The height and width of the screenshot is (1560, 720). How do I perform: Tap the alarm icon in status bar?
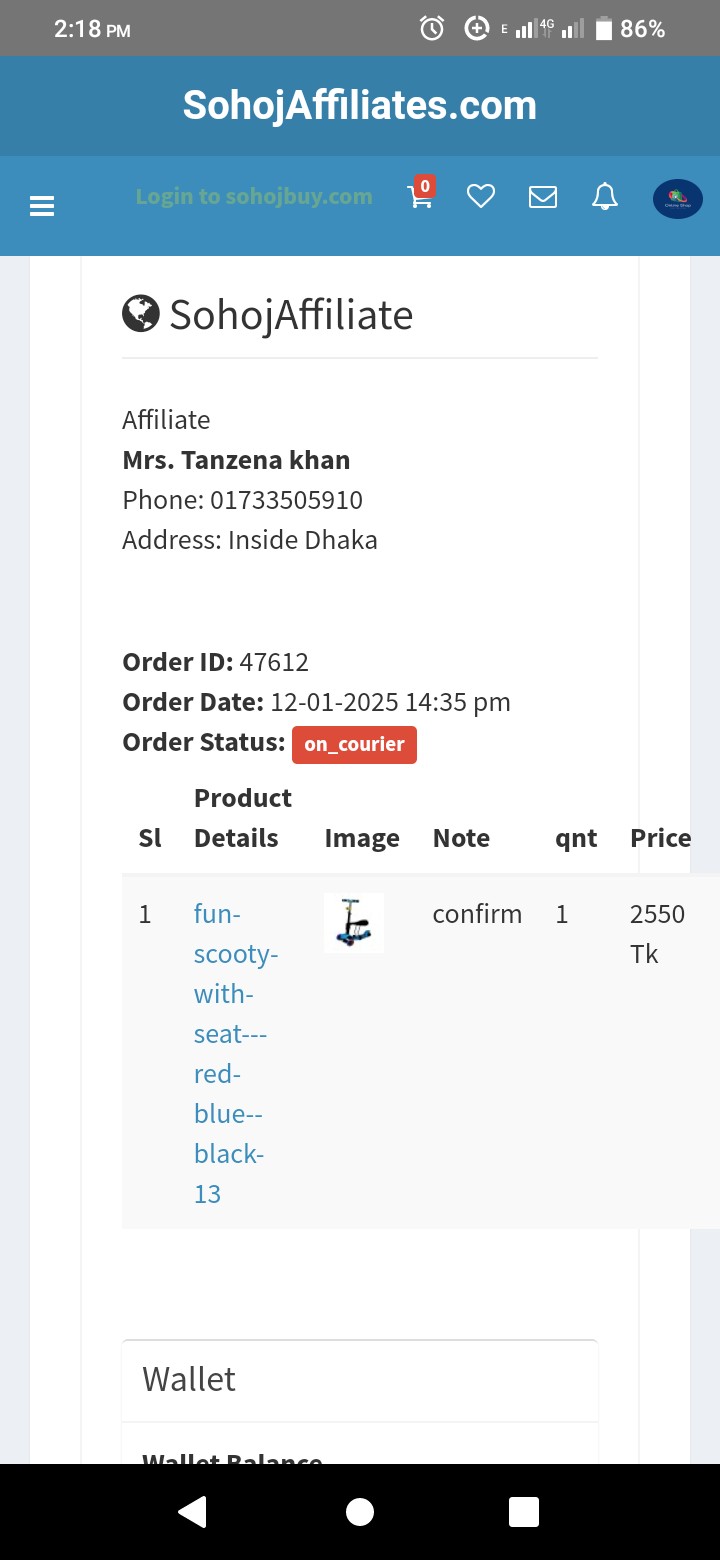432,29
